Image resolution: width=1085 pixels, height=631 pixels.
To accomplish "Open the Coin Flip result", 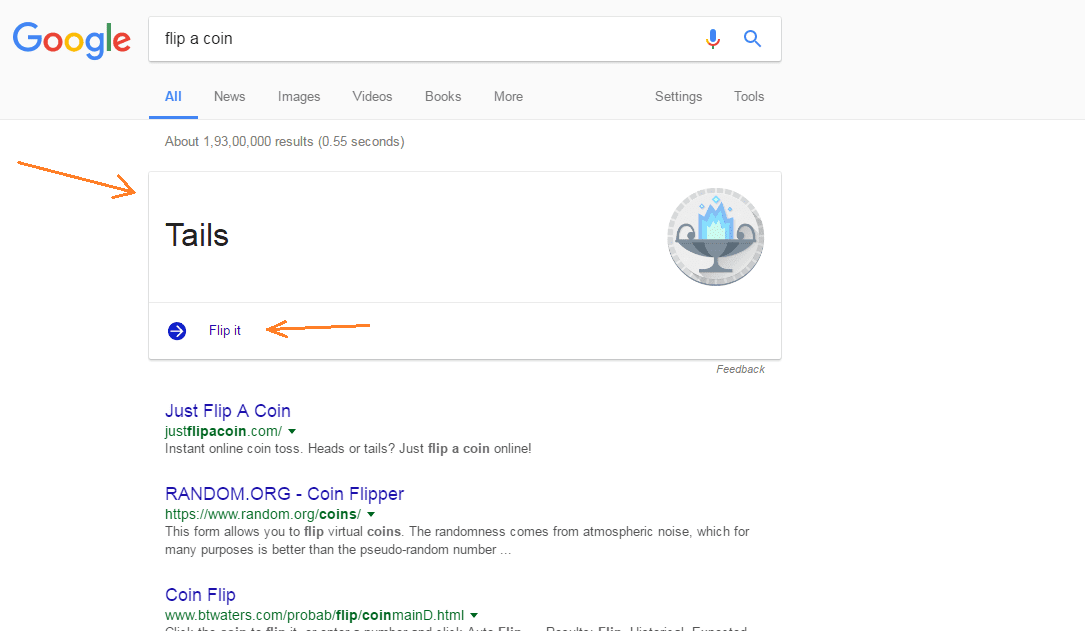I will (x=200, y=595).
